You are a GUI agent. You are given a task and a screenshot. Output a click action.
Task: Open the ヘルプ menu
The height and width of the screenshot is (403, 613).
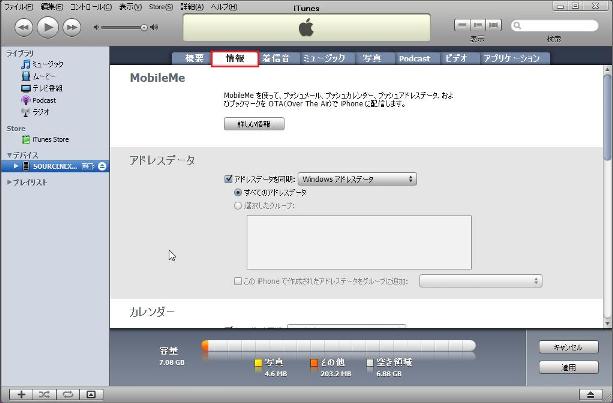tap(224, 7)
